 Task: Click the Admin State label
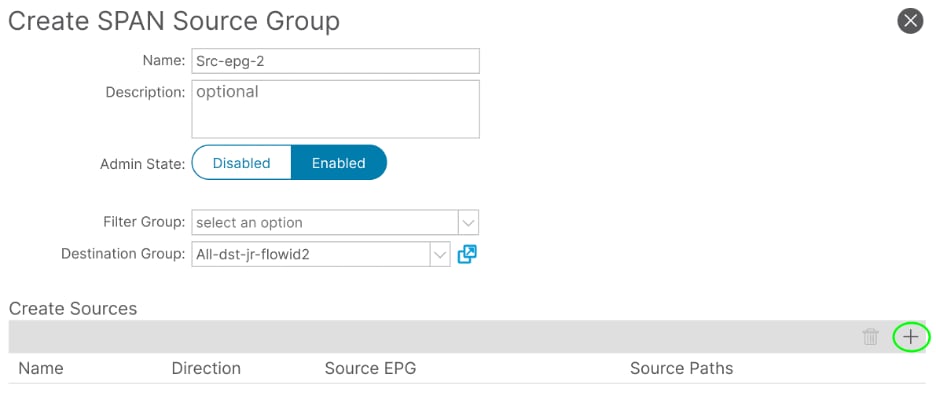[143, 164]
